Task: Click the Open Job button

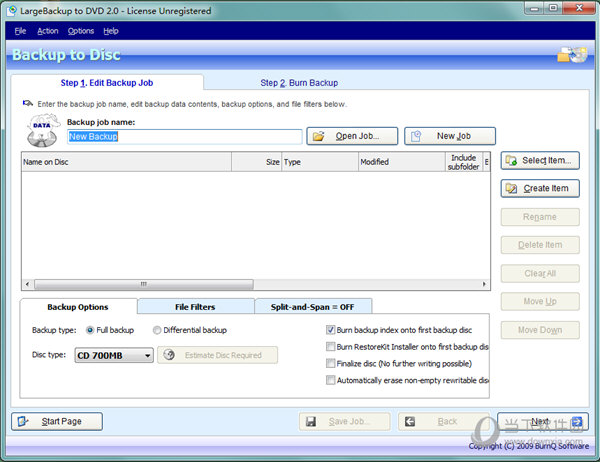Action: 352,136
